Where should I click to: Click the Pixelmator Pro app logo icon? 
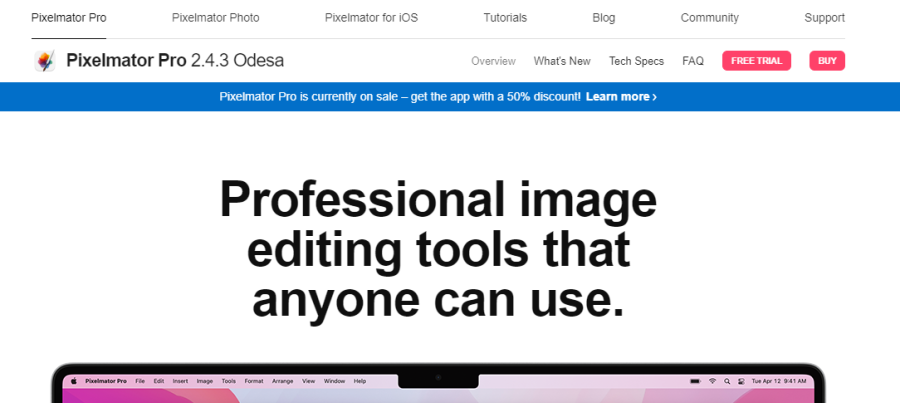45,61
